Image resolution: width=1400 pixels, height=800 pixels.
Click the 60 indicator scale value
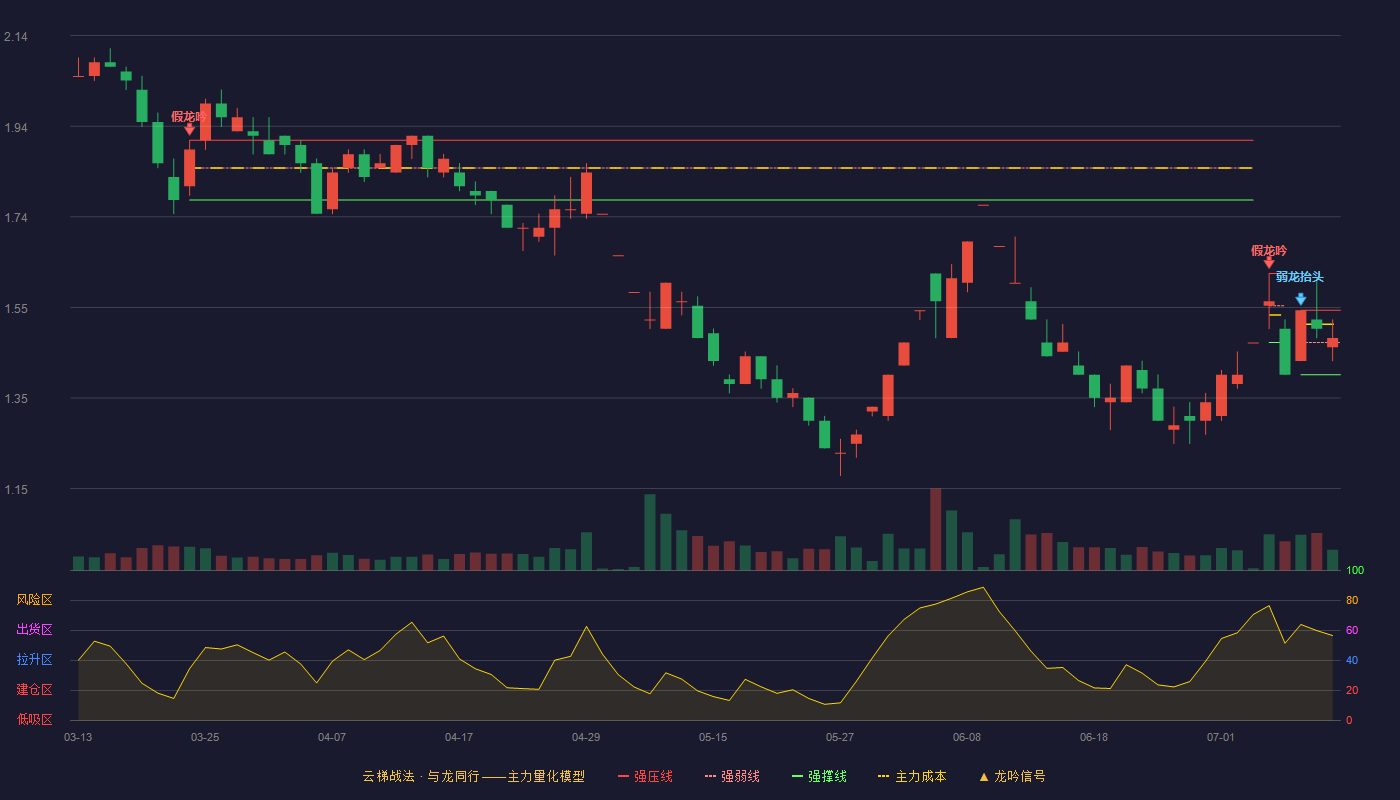tap(1352, 630)
